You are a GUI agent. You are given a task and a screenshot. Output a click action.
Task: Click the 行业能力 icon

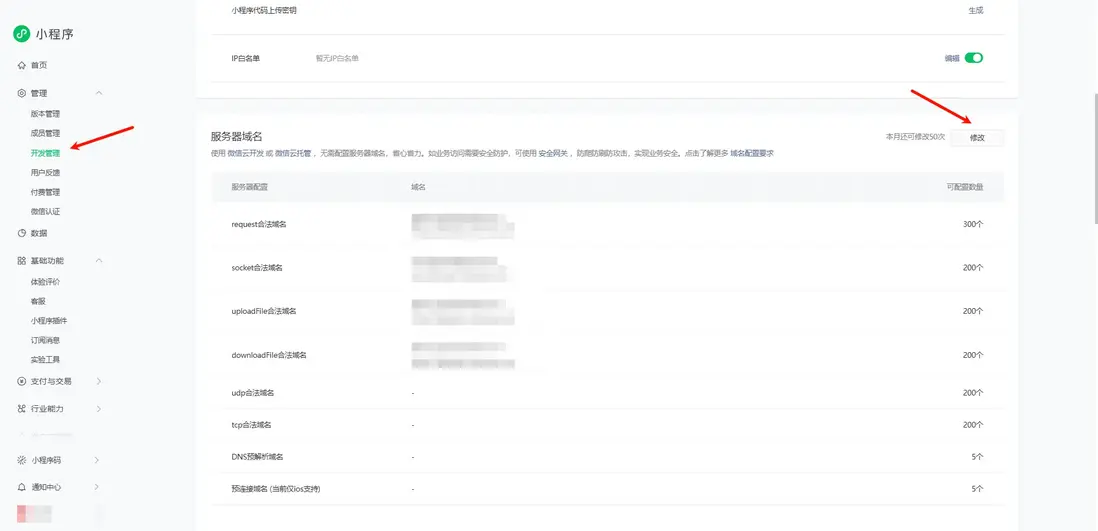(22, 408)
